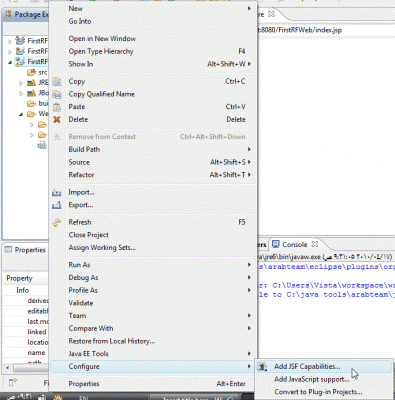Click the Add JSF Capabilities icon
This screenshot has height=400, width=395.
(263, 367)
